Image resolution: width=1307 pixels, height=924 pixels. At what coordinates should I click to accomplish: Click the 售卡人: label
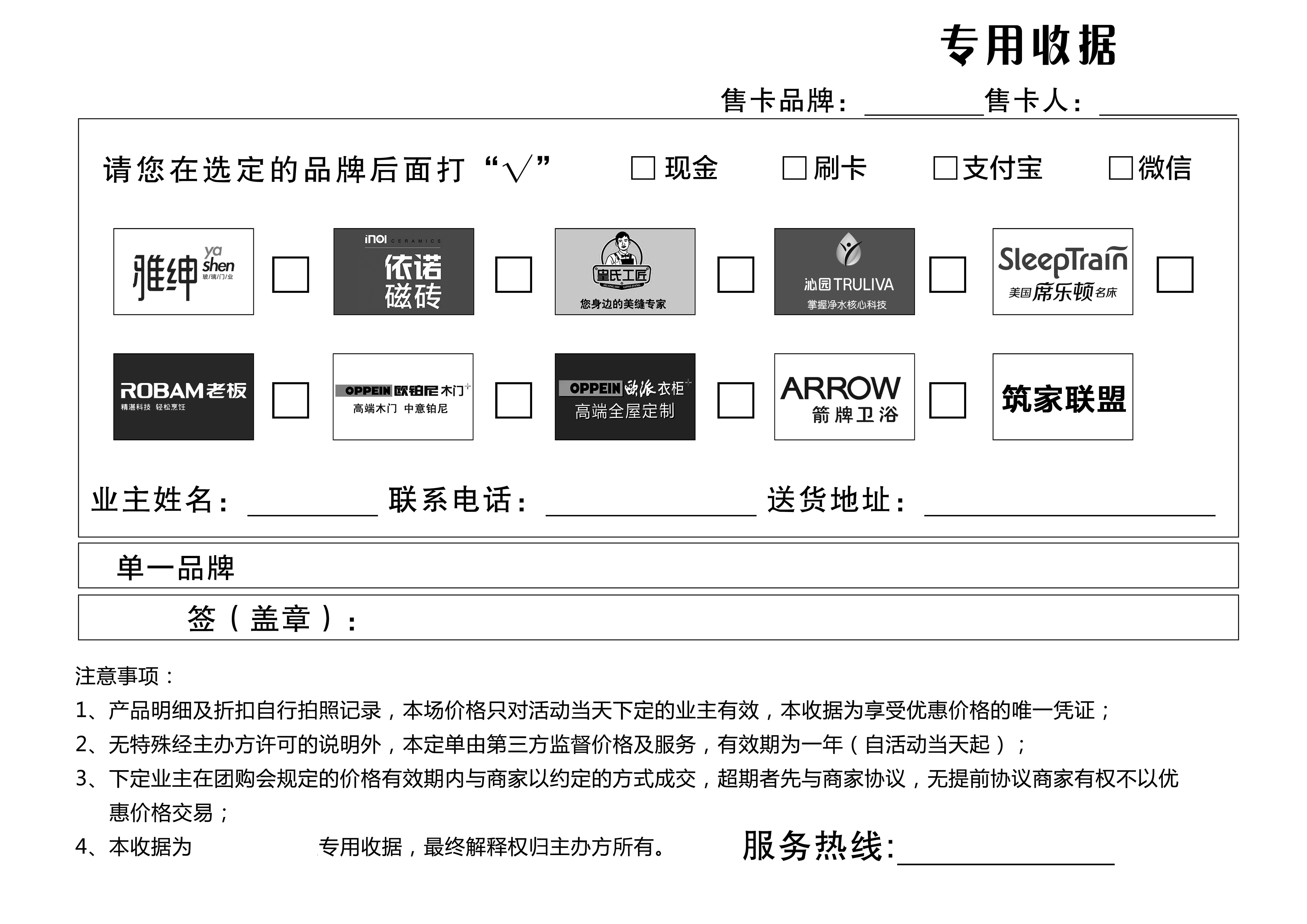coord(1033,101)
